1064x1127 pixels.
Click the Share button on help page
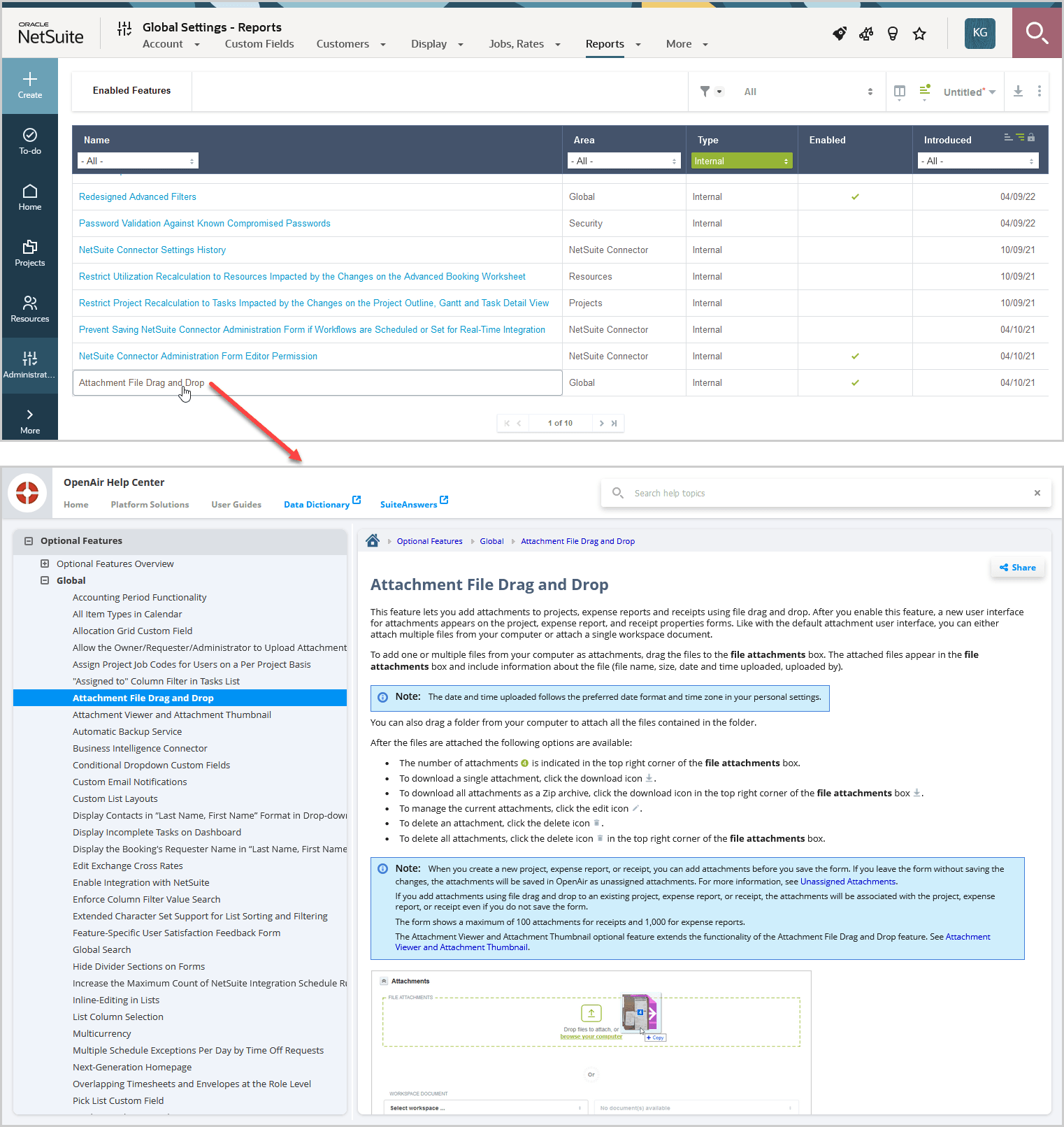(x=1018, y=568)
